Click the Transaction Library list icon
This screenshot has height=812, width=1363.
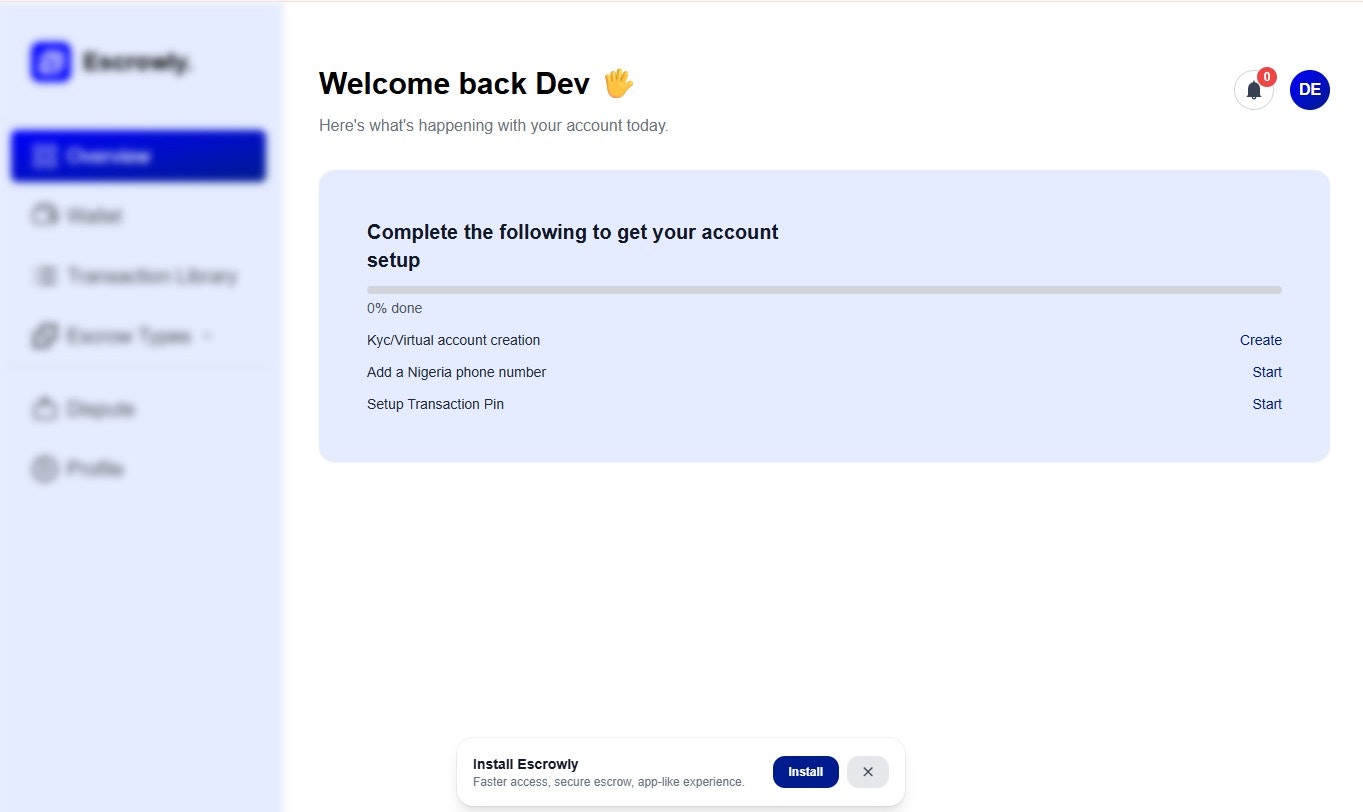pyautogui.click(x=45, y=276)
